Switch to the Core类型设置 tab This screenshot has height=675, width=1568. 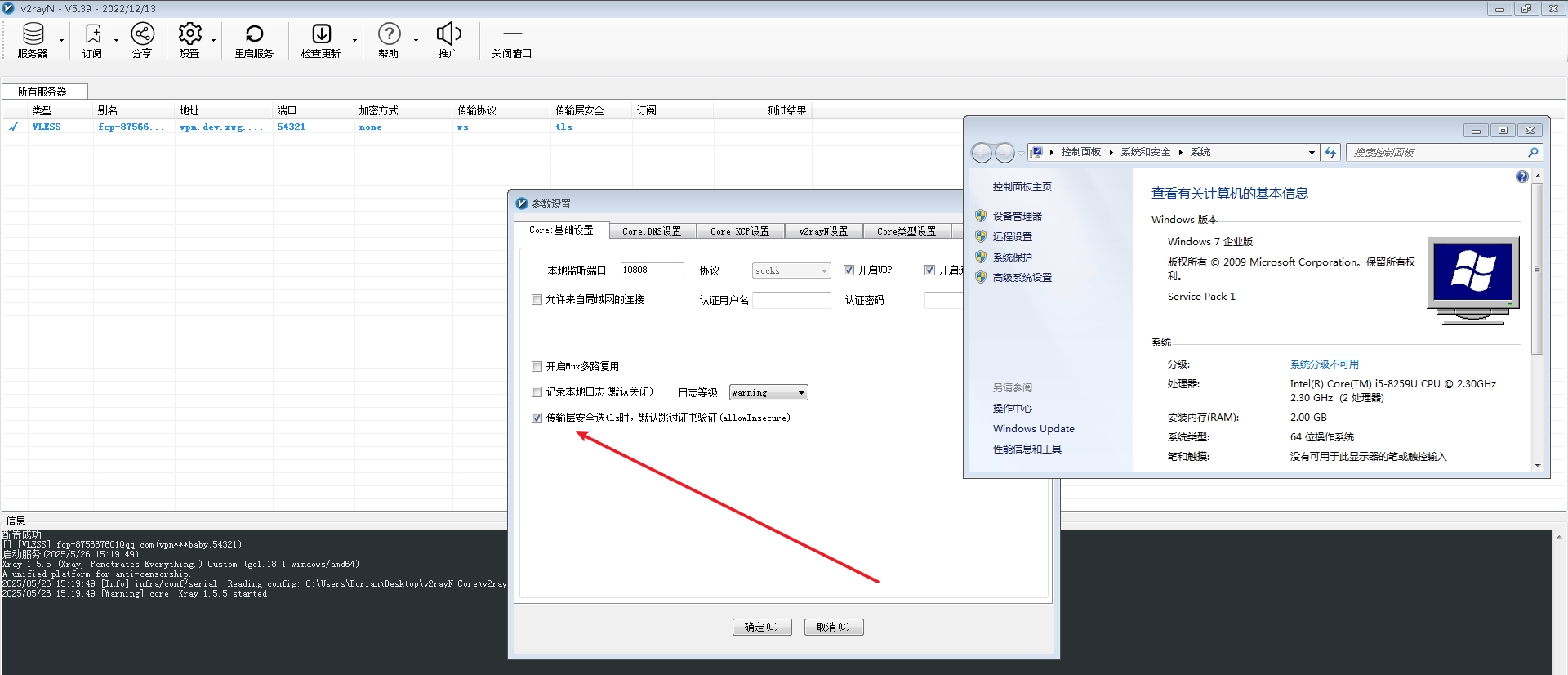click(906, 231)
